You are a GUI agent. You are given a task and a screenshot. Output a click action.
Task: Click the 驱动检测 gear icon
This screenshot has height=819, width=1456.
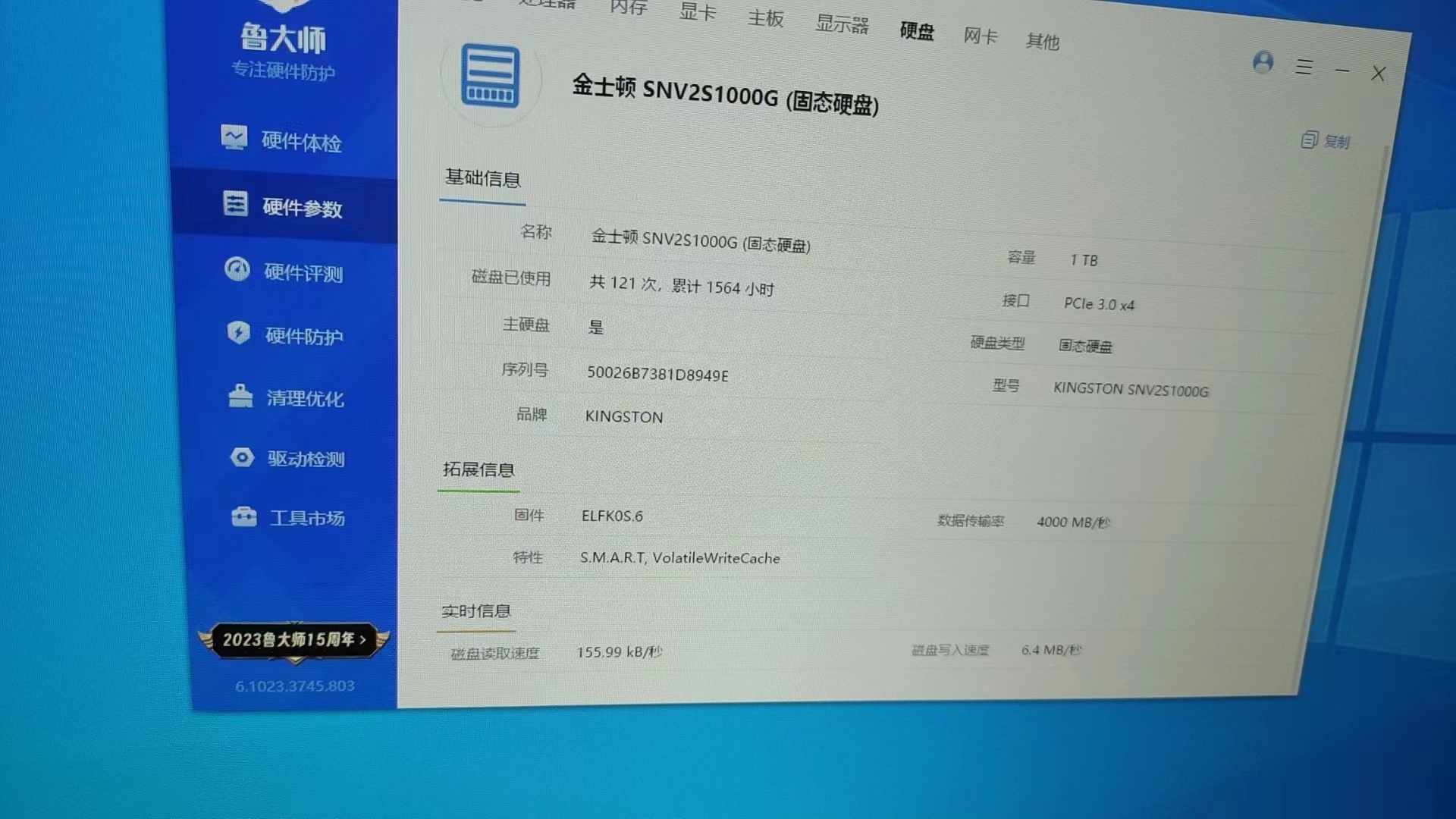tap(242, 457)
